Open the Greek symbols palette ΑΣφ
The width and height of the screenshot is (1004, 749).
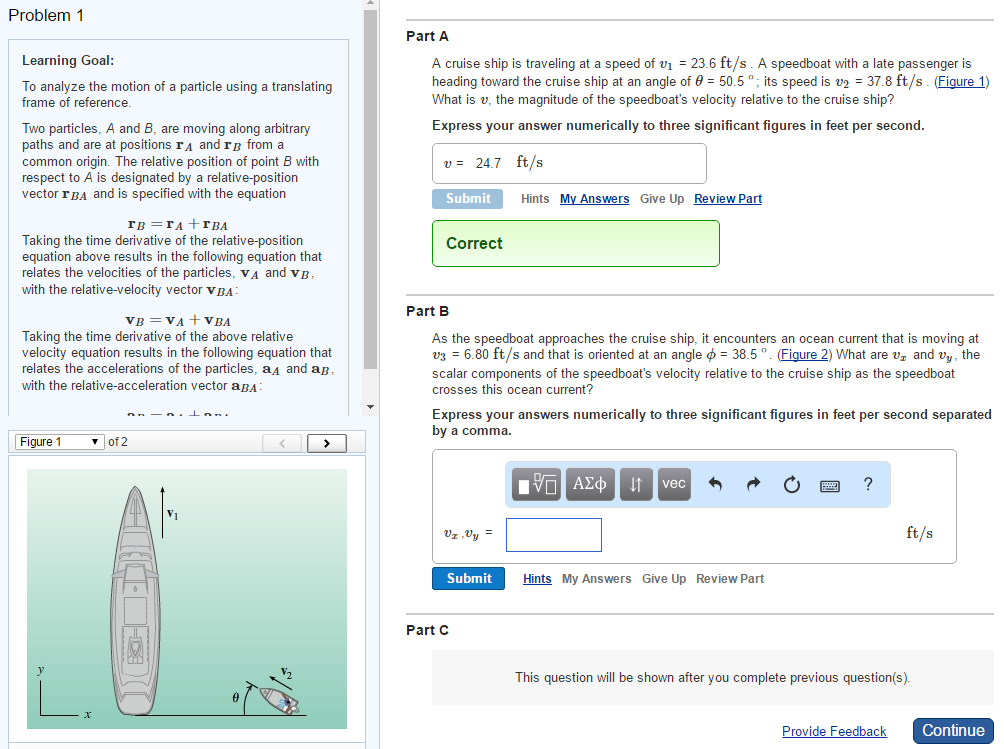590,484
